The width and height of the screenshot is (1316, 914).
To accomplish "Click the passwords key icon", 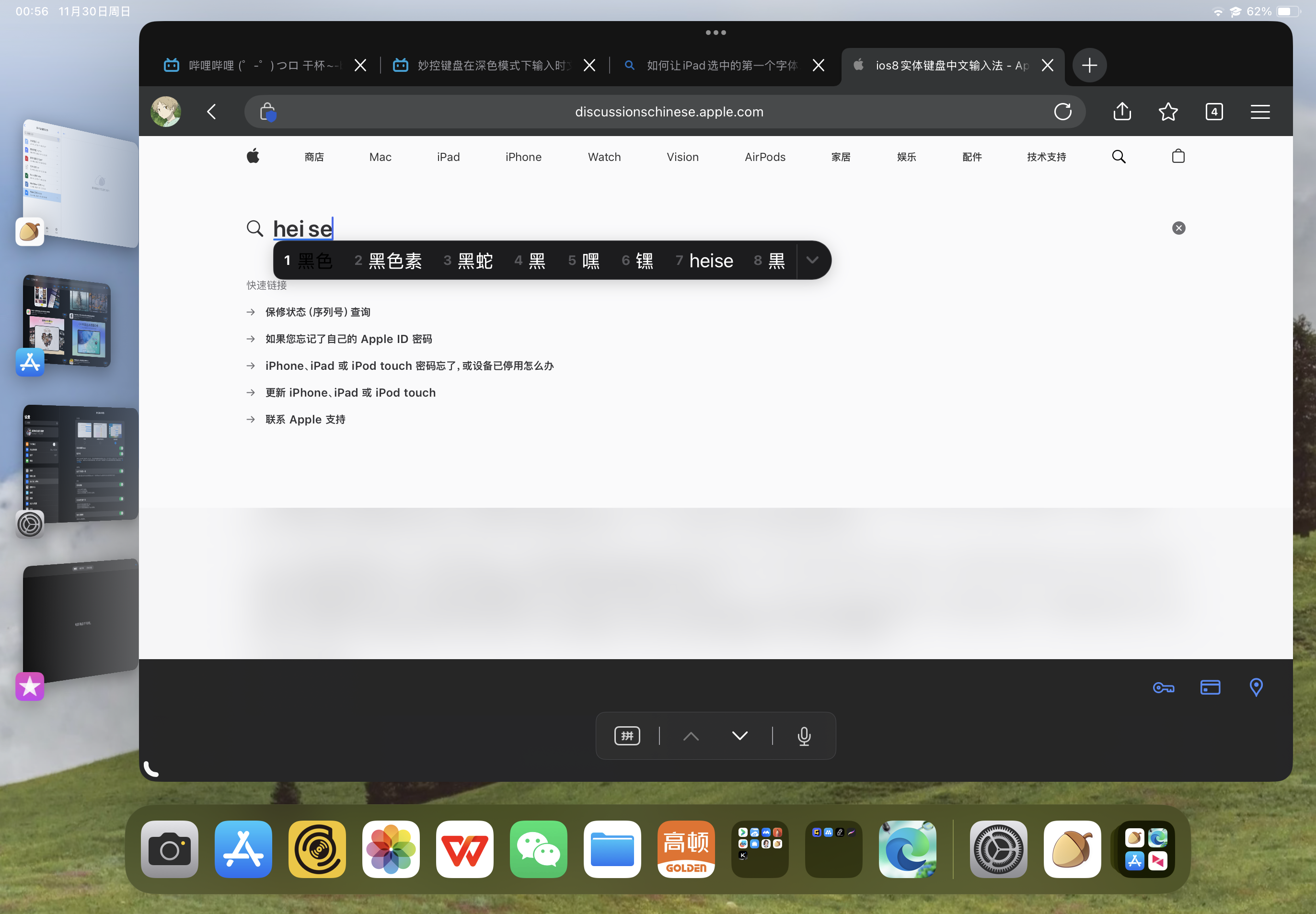I will [x=1163, y=687].
